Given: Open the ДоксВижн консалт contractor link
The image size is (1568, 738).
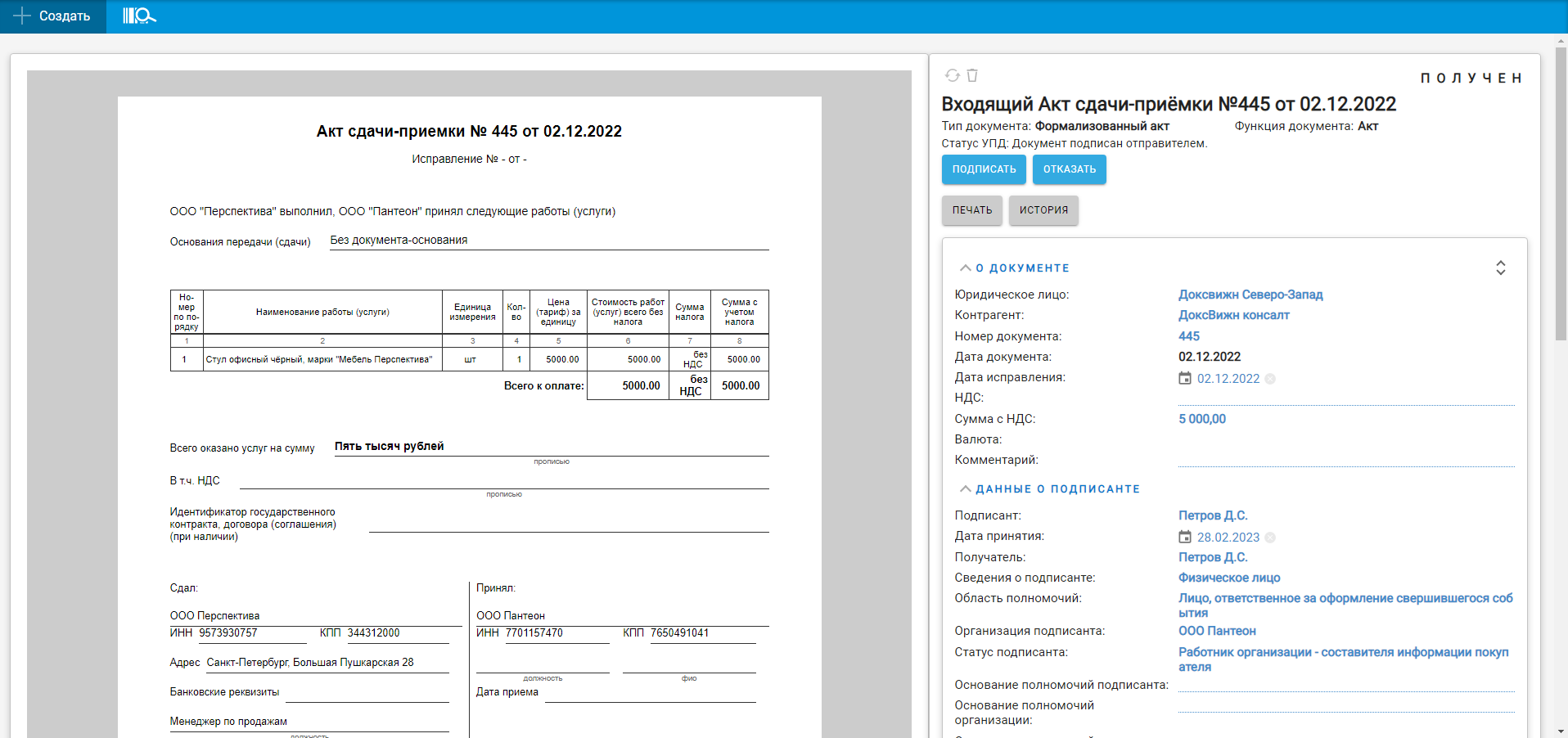Looking at the screenshot, I should click(x=1233, y=315).
